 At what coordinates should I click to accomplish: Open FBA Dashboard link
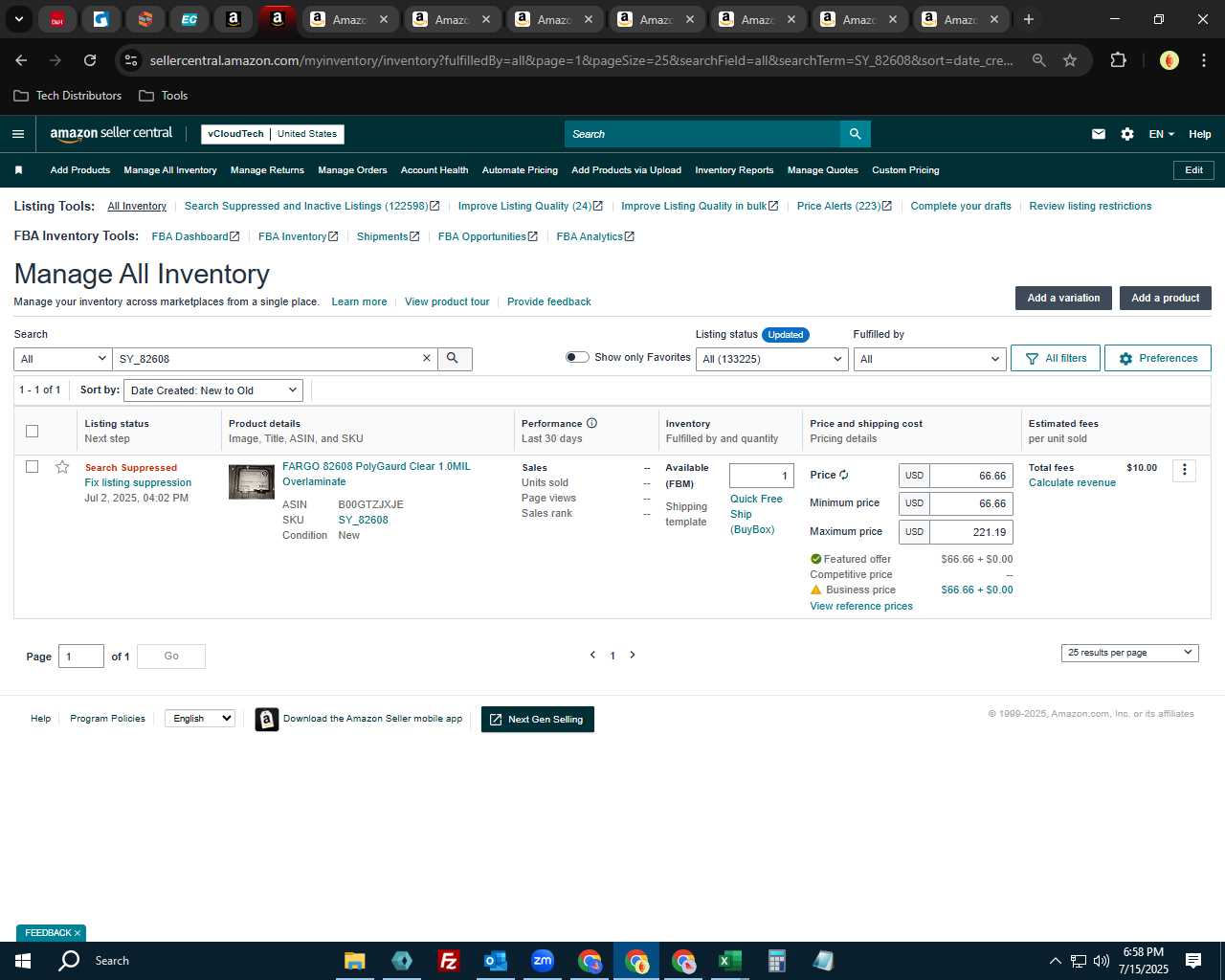coord(195,236)
